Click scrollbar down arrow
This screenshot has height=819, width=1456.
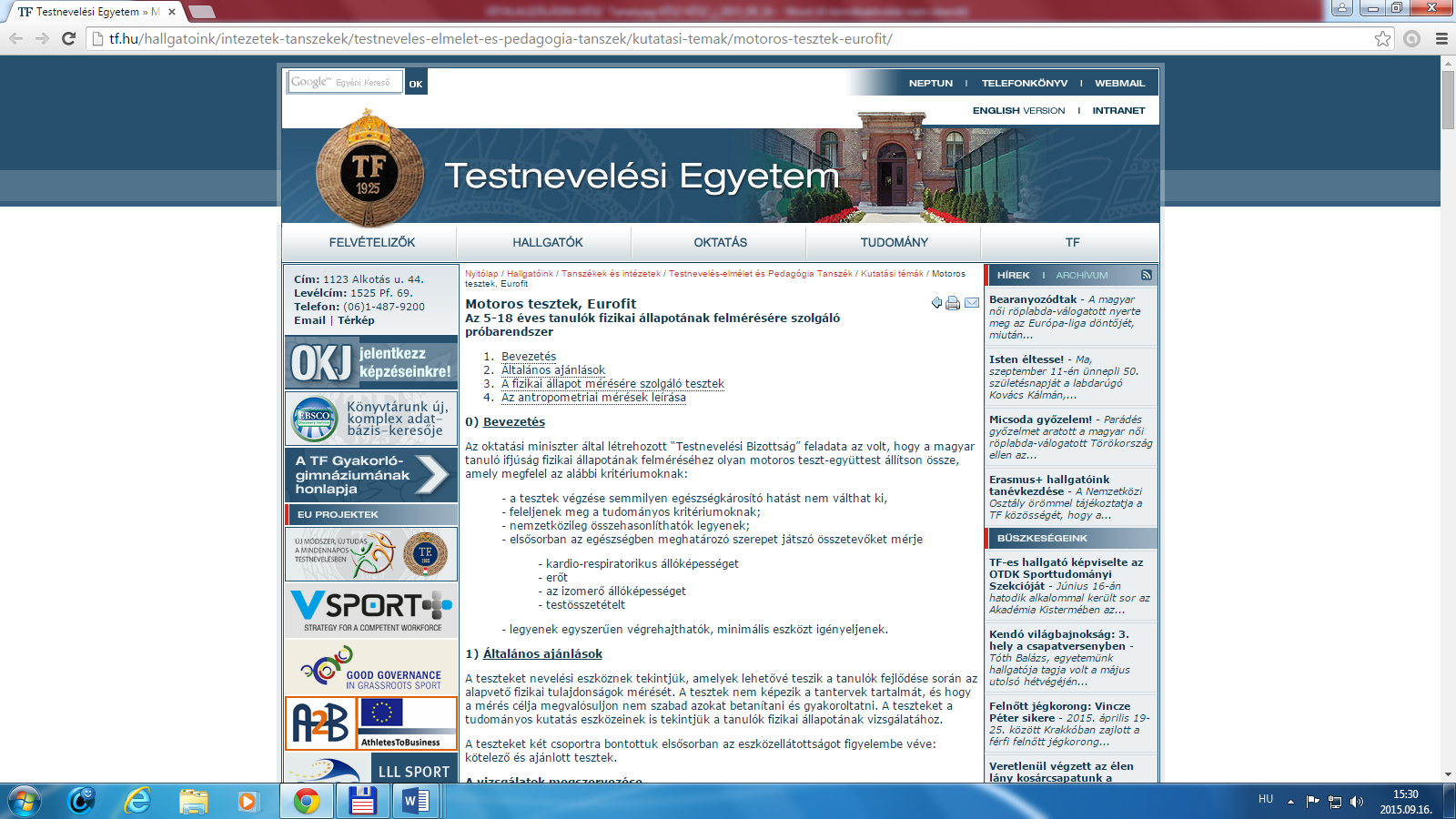(x=1448, y=774)
